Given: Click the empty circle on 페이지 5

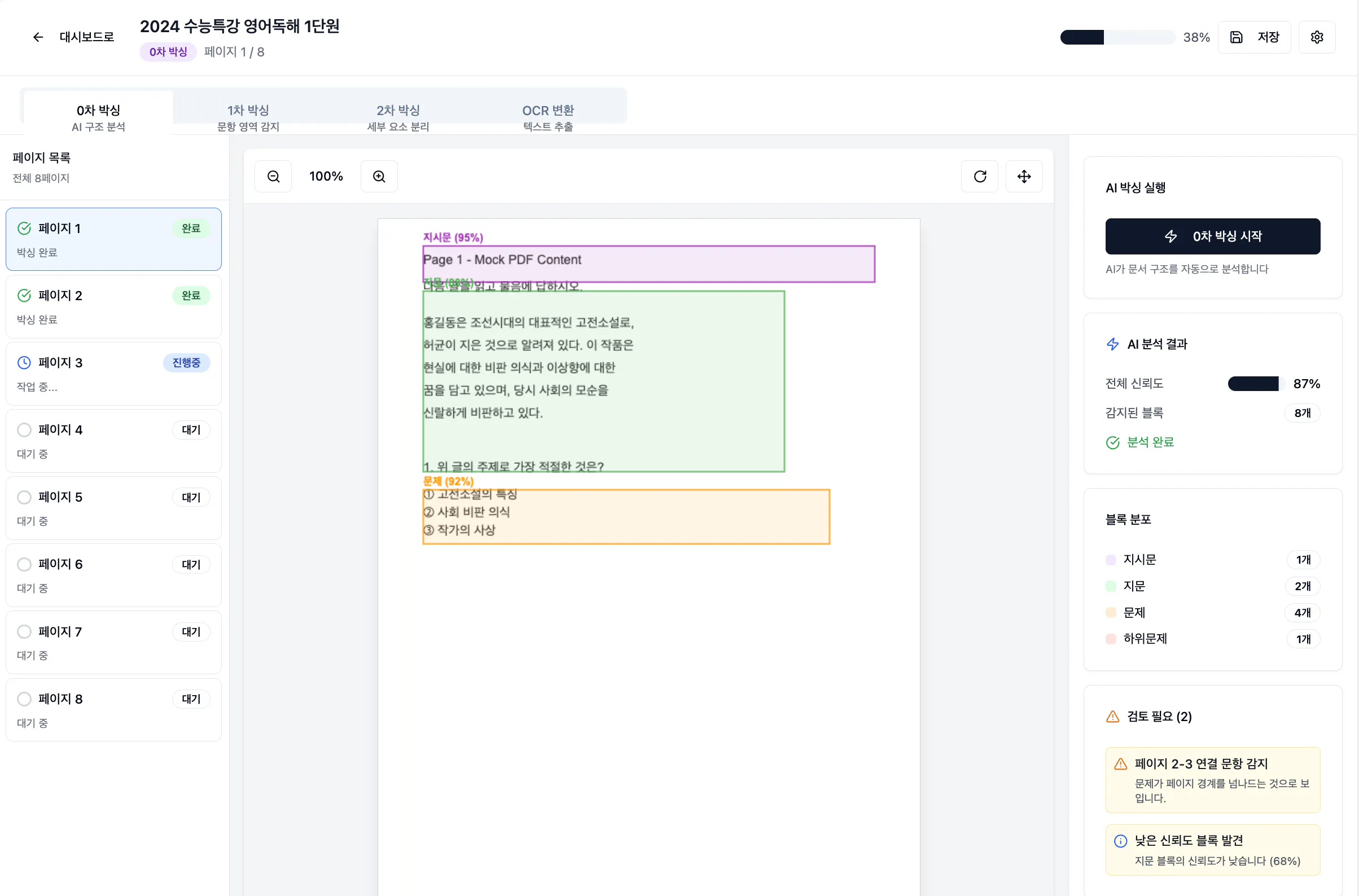Looking at the screenshot, I should (24, 497).
